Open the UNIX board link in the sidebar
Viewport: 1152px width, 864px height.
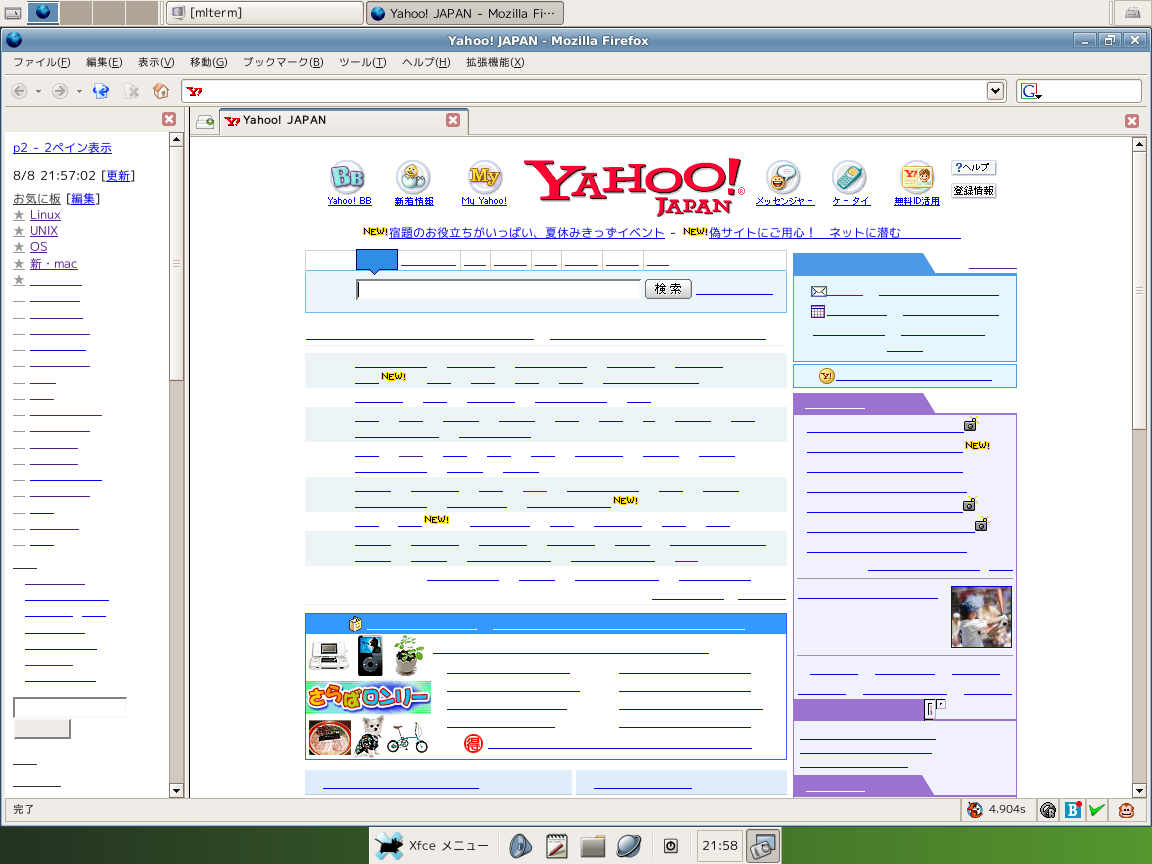43,231
